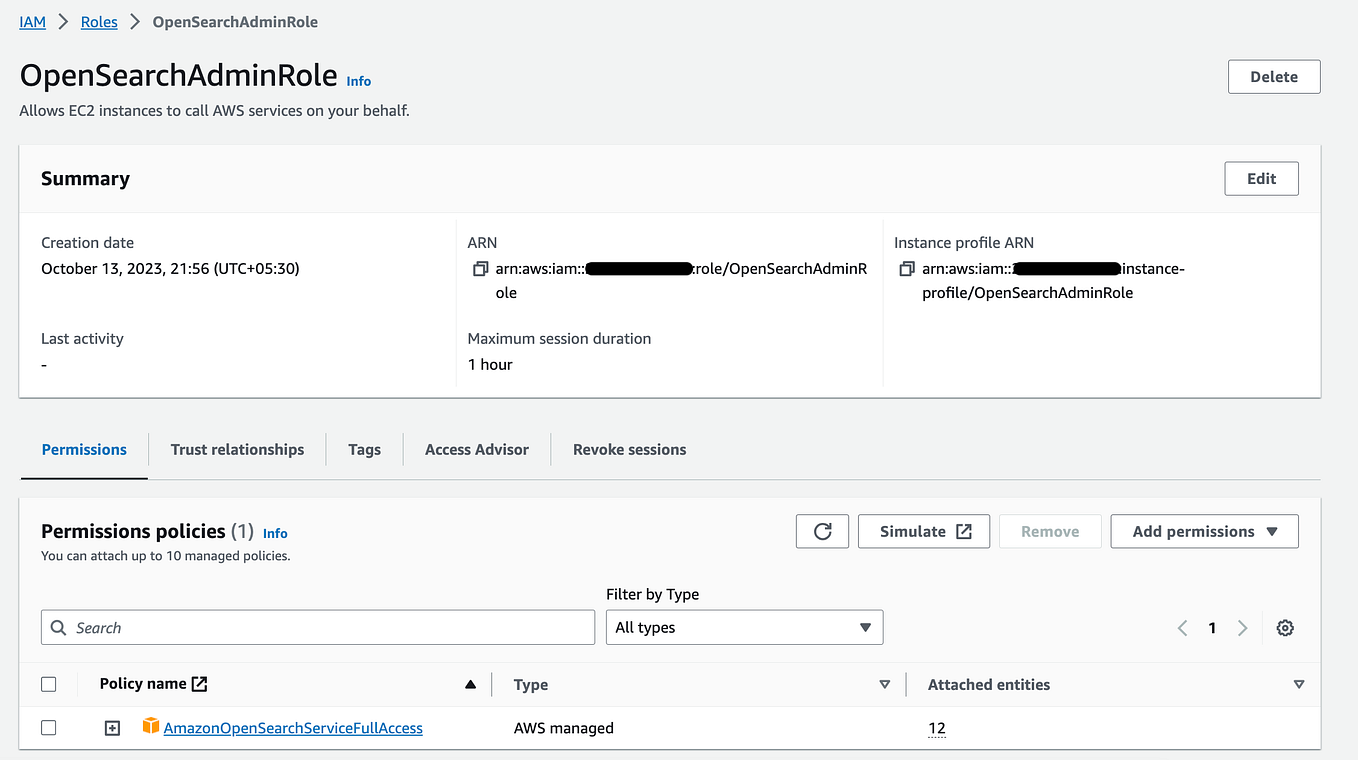Viewport: 1358px width, 760px height.
Task: Expand the AmazonOpenSearchServiceFullAccess policy details
Action: (112, 727)
